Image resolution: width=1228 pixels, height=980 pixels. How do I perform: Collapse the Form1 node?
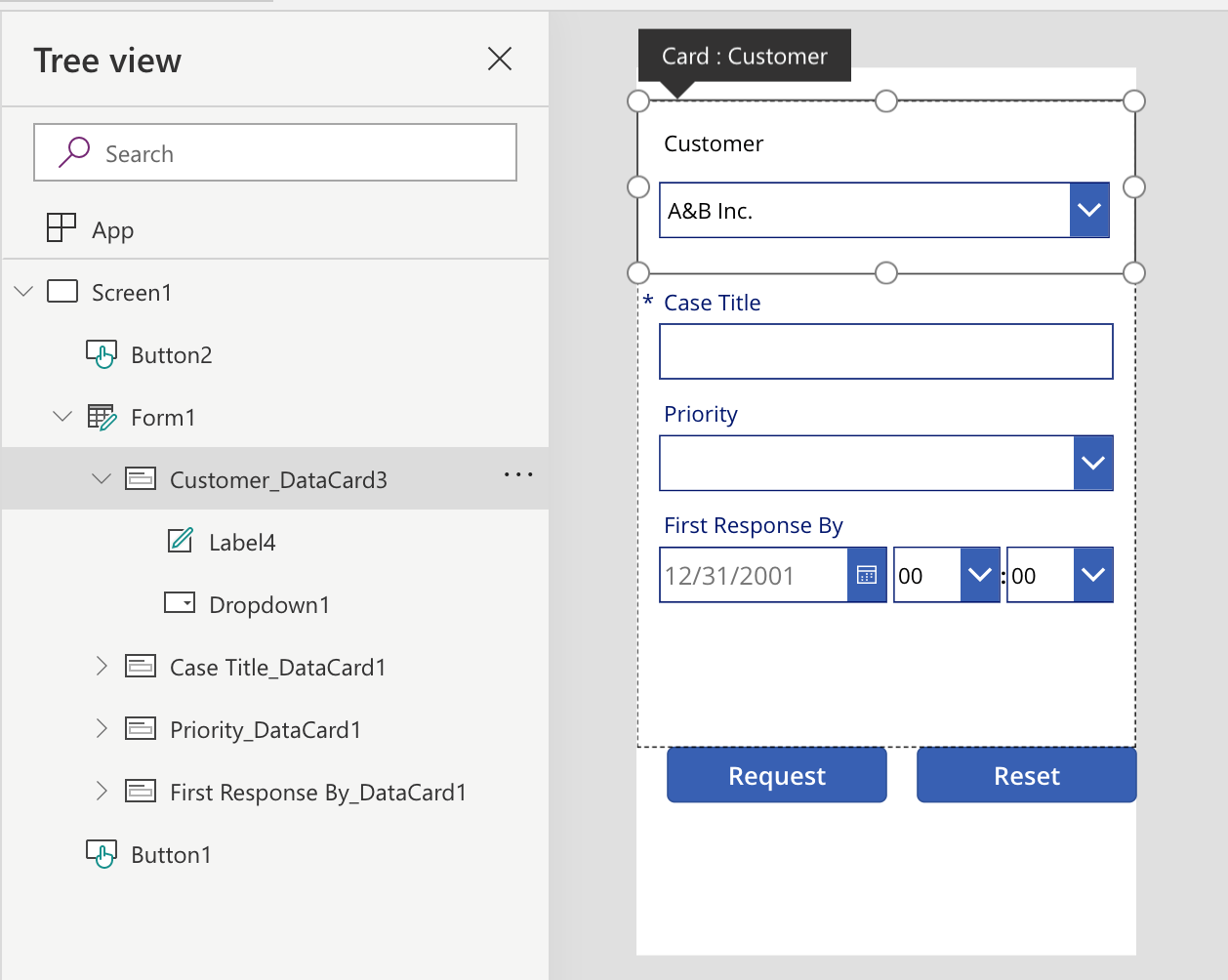[x=62, y=417]
